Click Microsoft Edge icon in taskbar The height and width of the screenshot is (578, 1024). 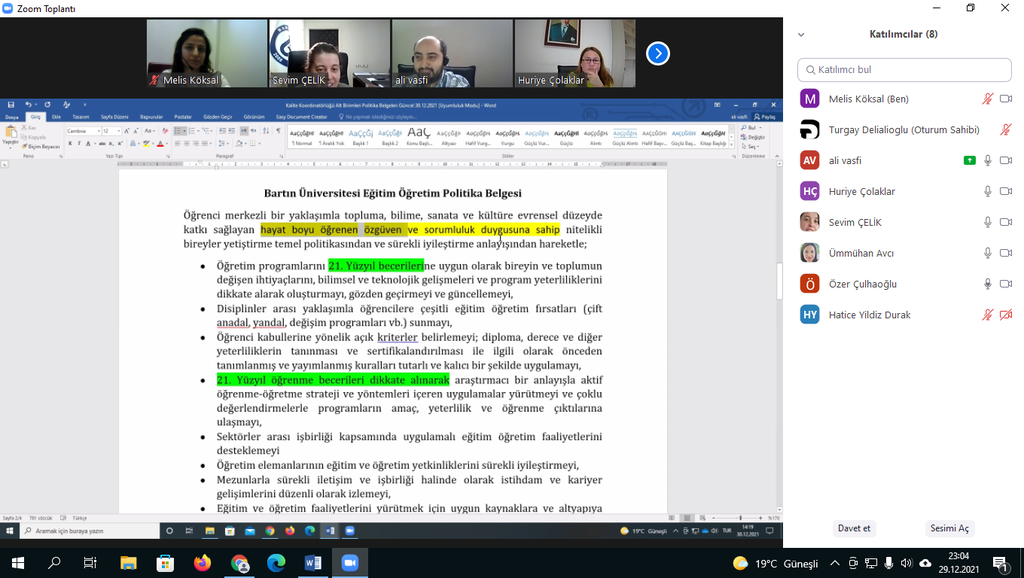click(276, 563)
